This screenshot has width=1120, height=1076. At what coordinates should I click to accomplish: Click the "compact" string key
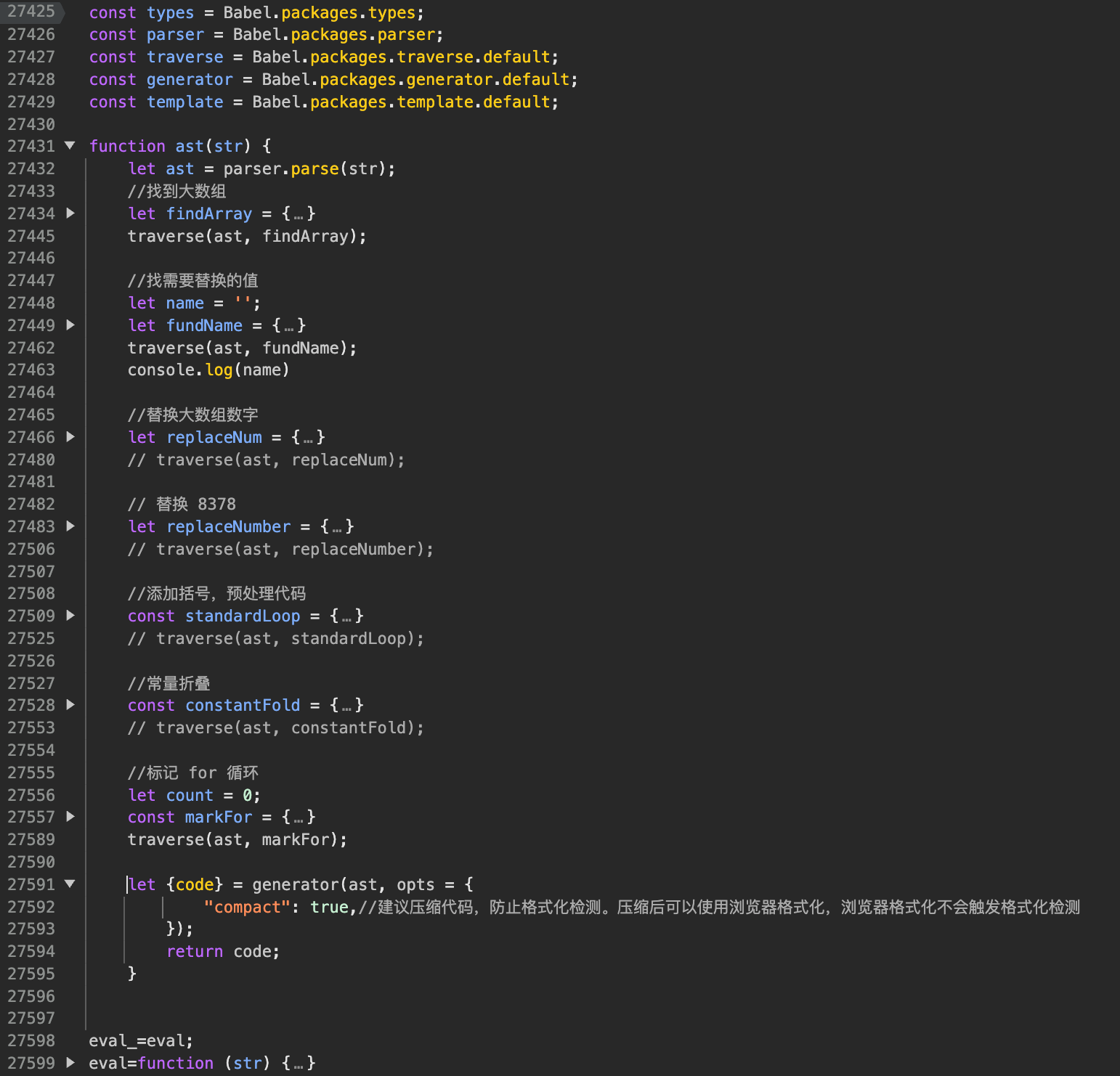tap(247, 907)
